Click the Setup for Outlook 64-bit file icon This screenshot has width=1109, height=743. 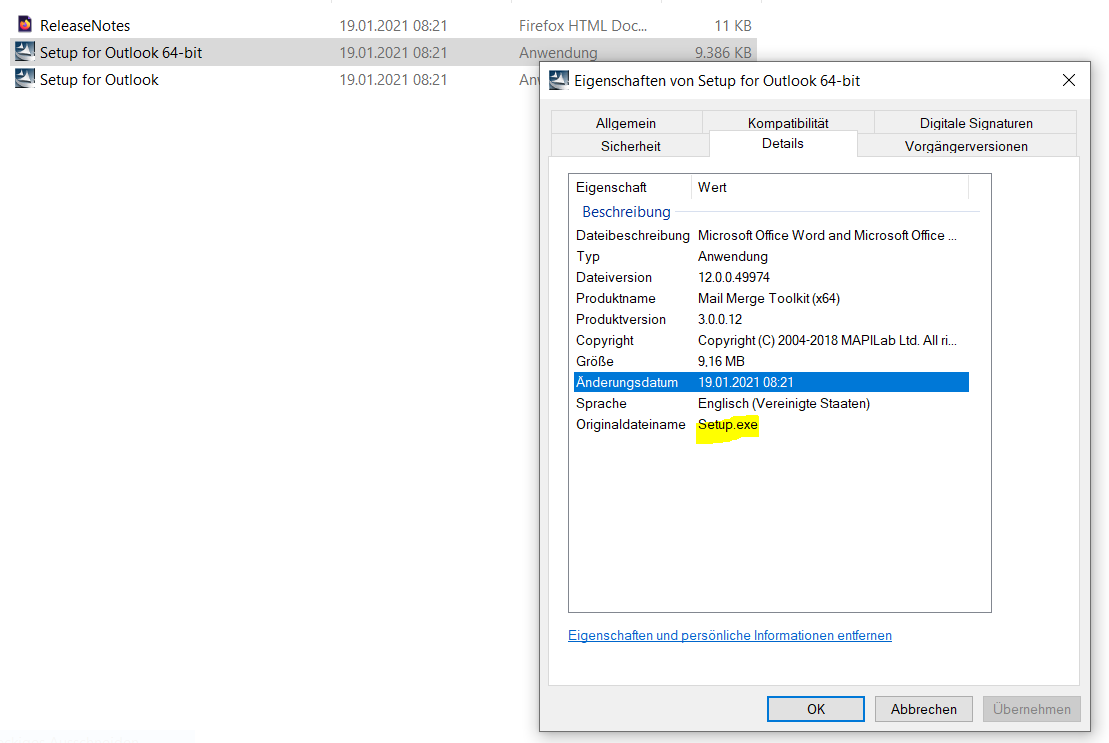[x=25, y=52]
